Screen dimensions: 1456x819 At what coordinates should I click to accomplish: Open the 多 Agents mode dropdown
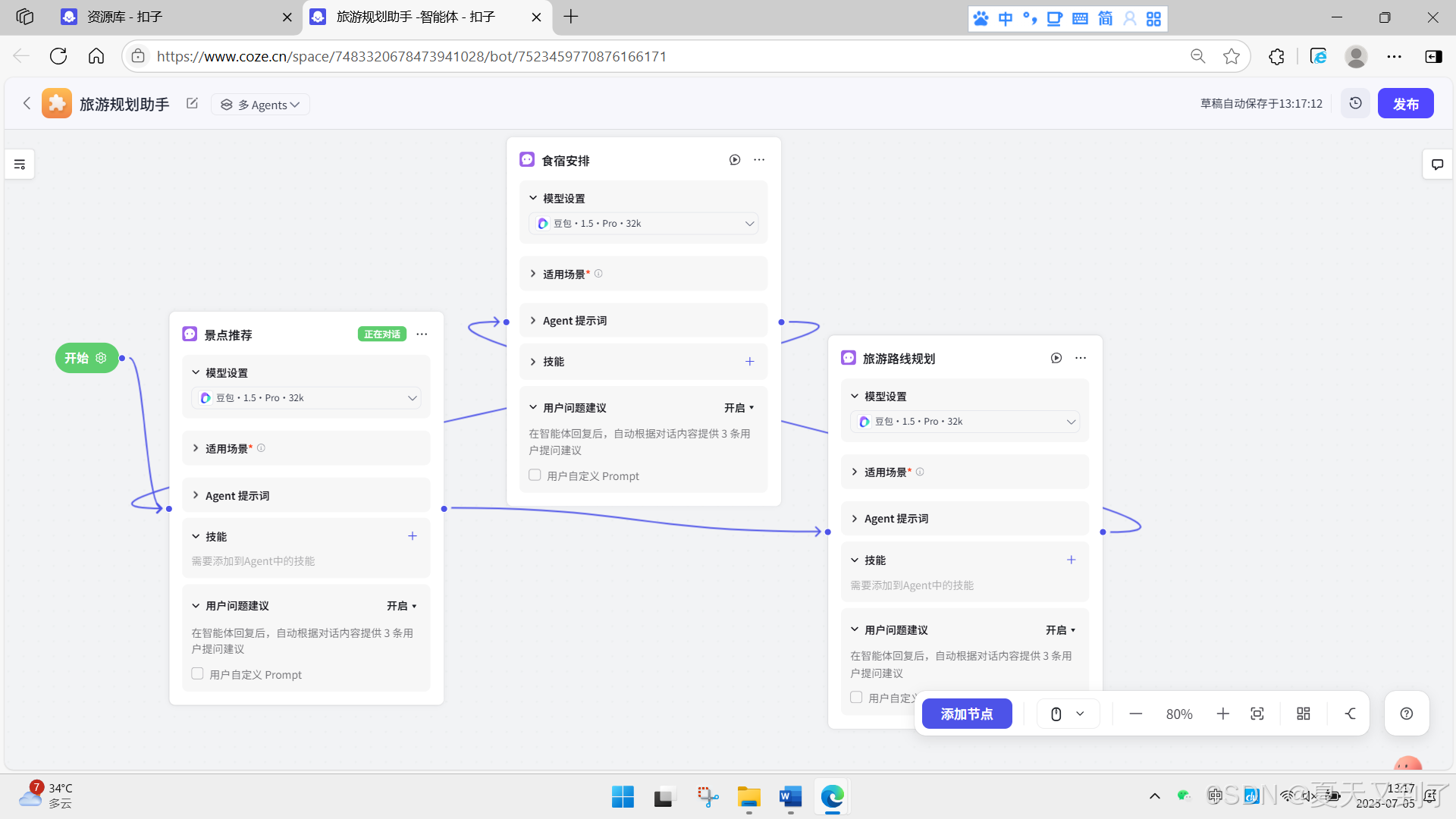[260, 105]
